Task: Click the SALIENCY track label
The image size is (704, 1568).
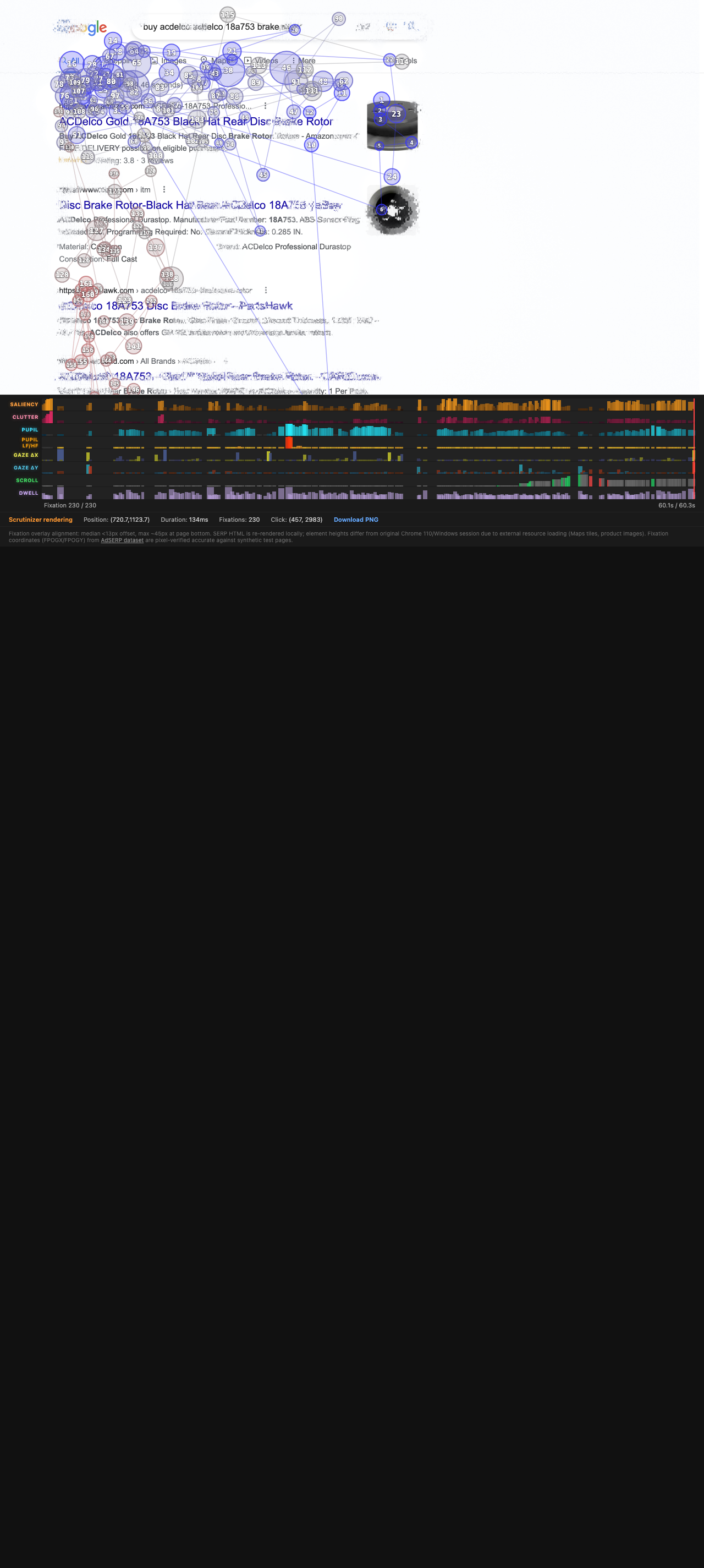Action: coord(24,405)
